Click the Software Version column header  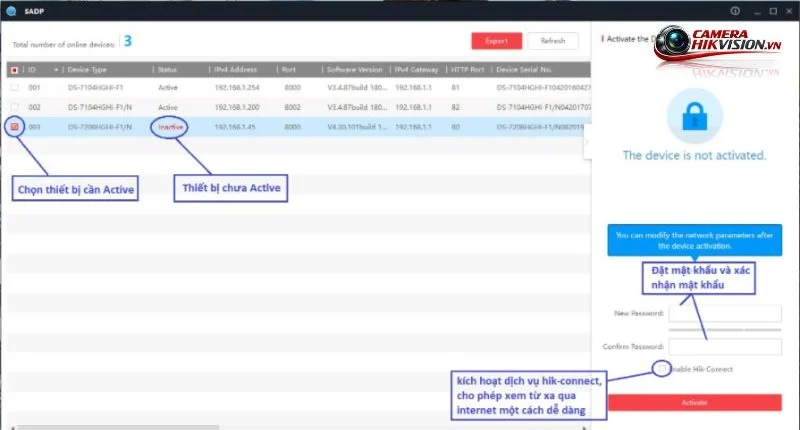coord(355,70)
